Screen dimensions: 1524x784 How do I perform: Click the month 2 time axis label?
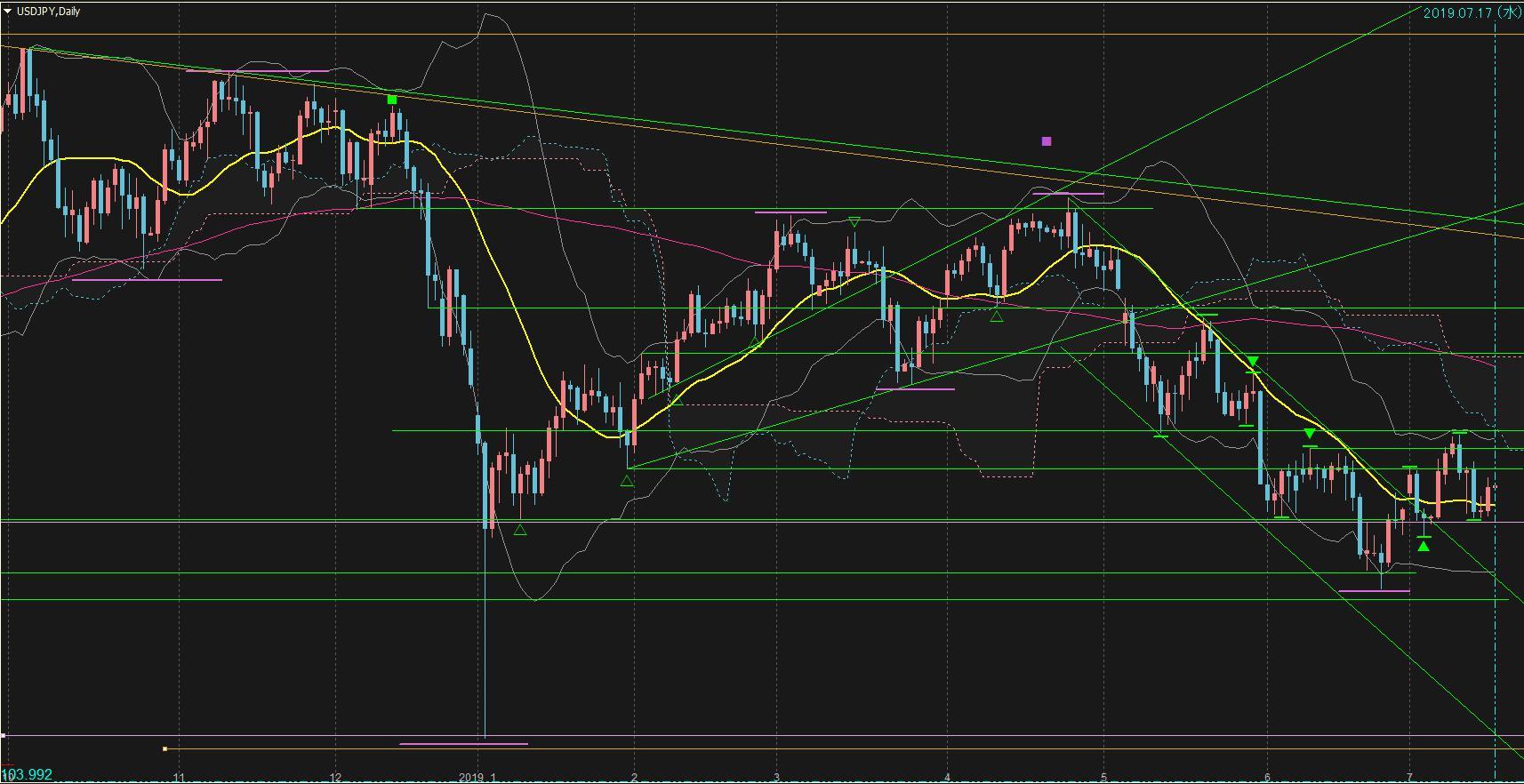pos(634,778)
